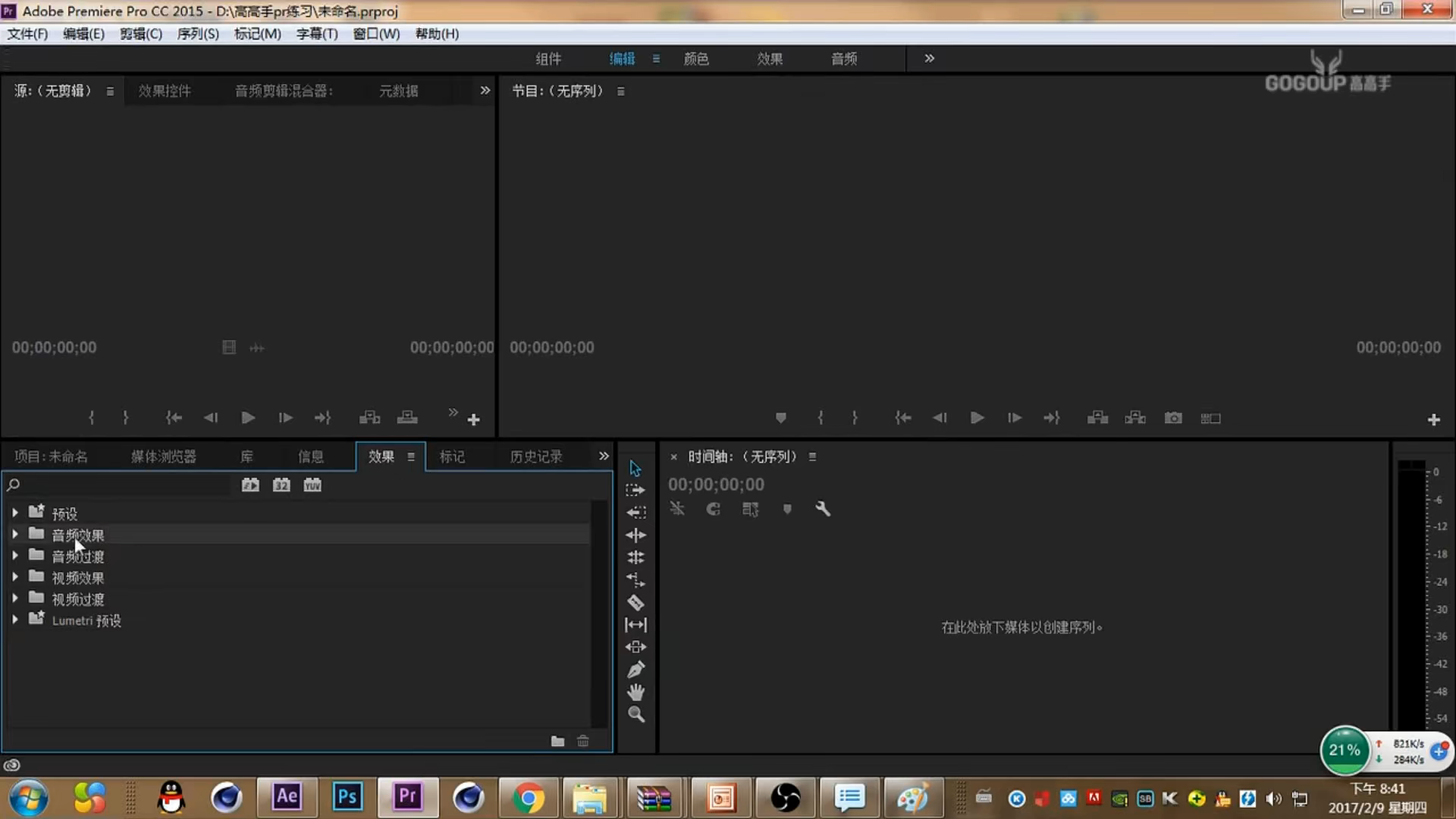Open 效果 panel menu icon

click(411, 457)
